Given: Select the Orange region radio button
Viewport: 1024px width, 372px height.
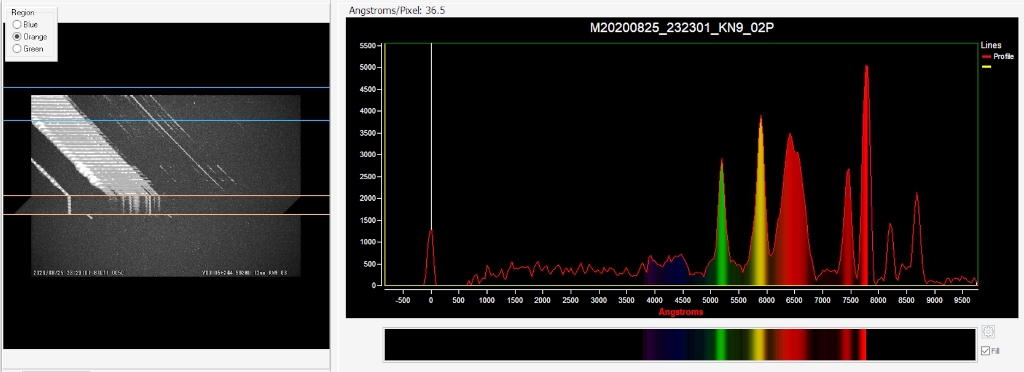Looking at the screenshot, I should (x=17, y=37).
